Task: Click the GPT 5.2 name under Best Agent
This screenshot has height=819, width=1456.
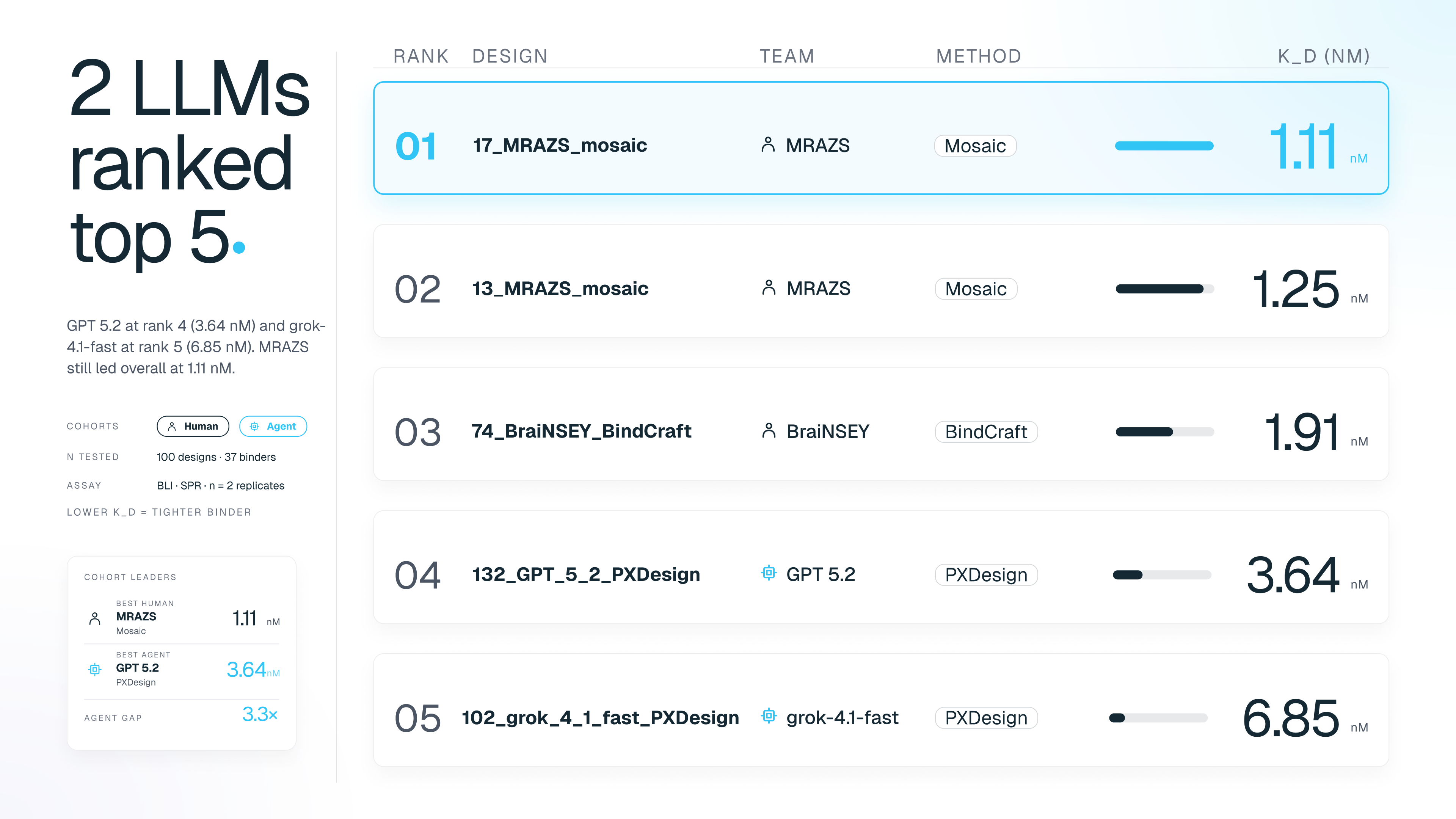Action: point(137,668)
